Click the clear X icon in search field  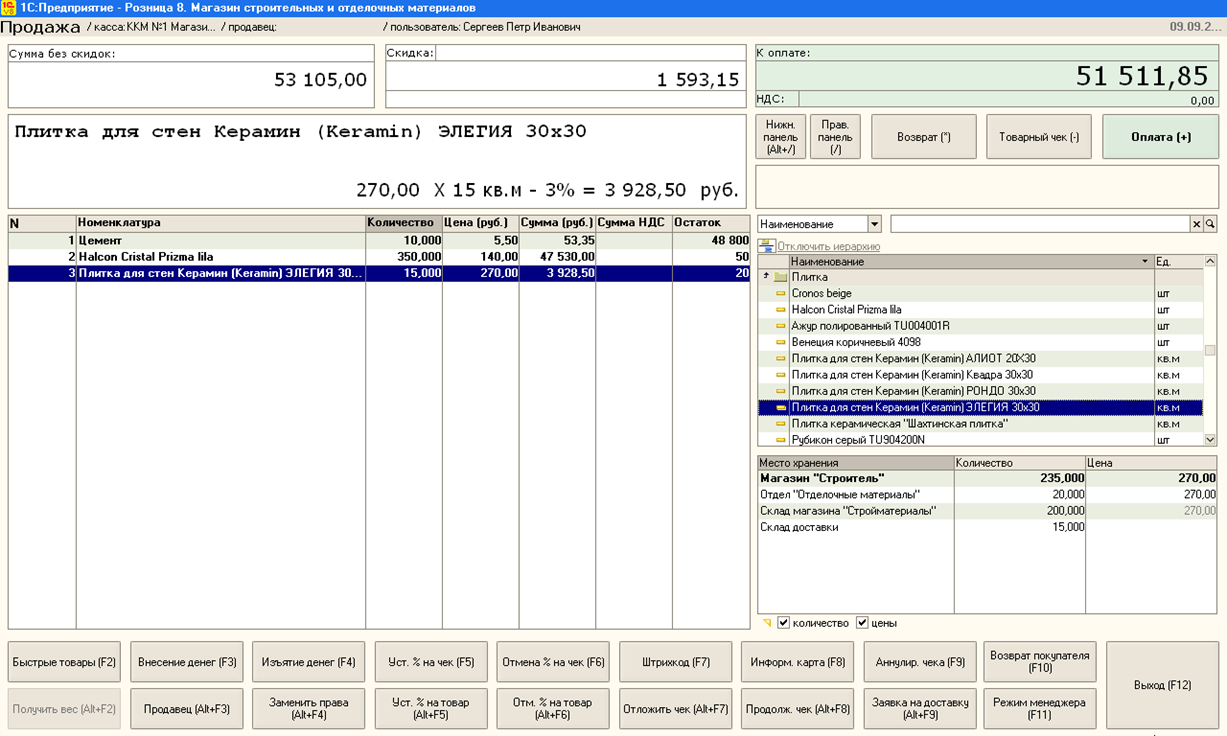(1196, 224)
